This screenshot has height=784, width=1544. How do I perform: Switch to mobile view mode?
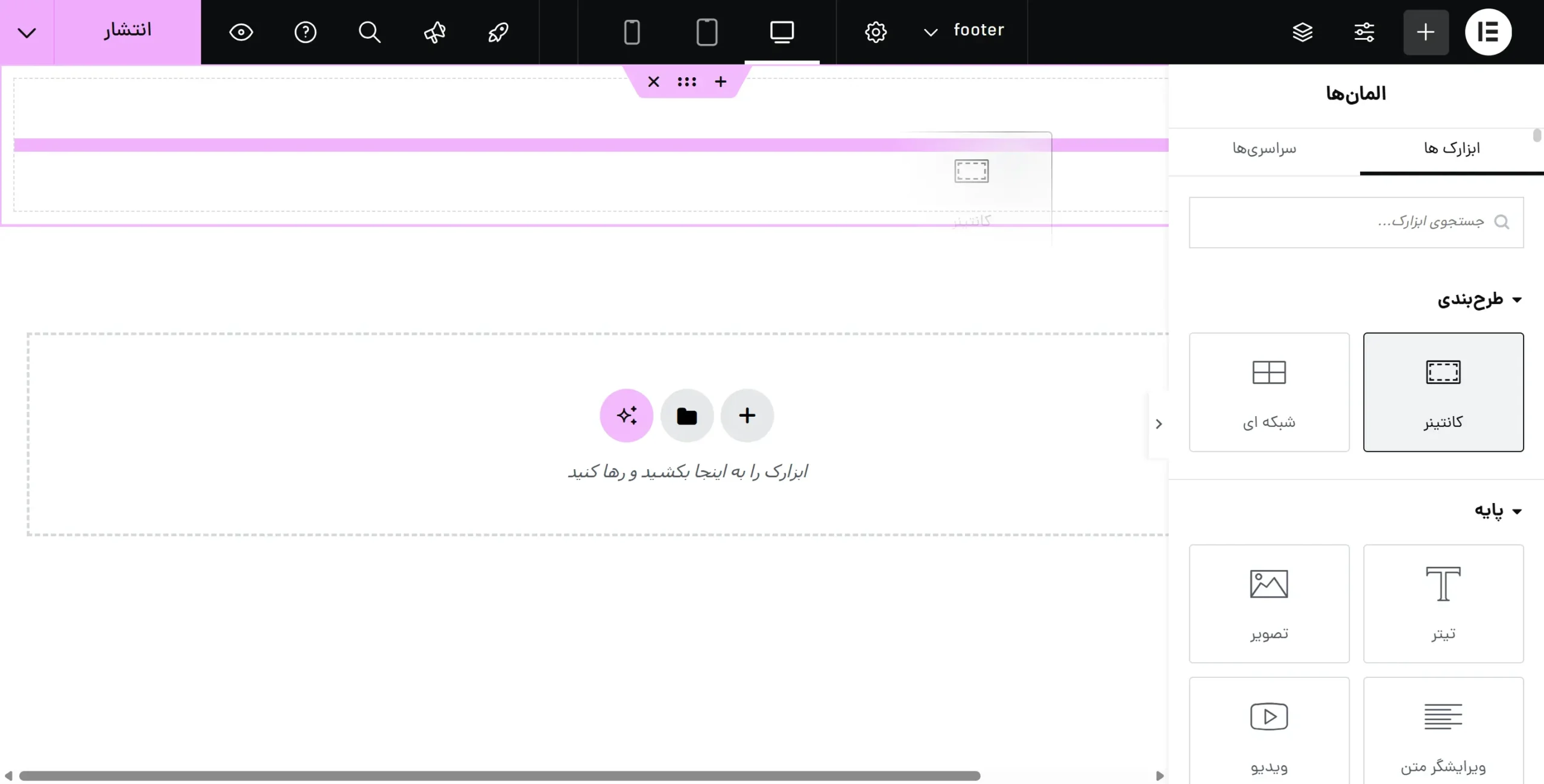point(631,32)
